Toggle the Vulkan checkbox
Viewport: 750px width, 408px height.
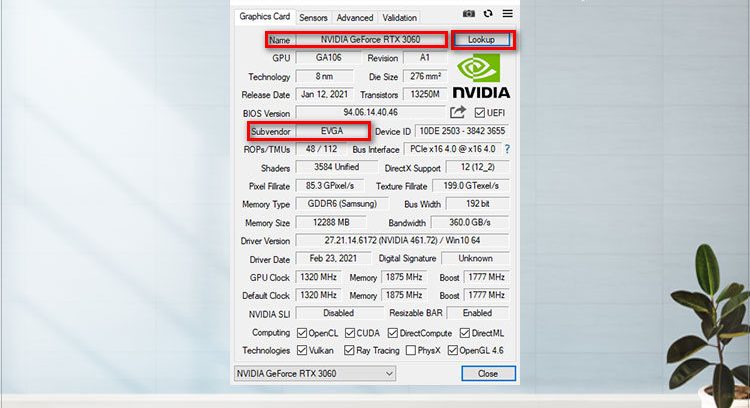[x=302, y=350]
